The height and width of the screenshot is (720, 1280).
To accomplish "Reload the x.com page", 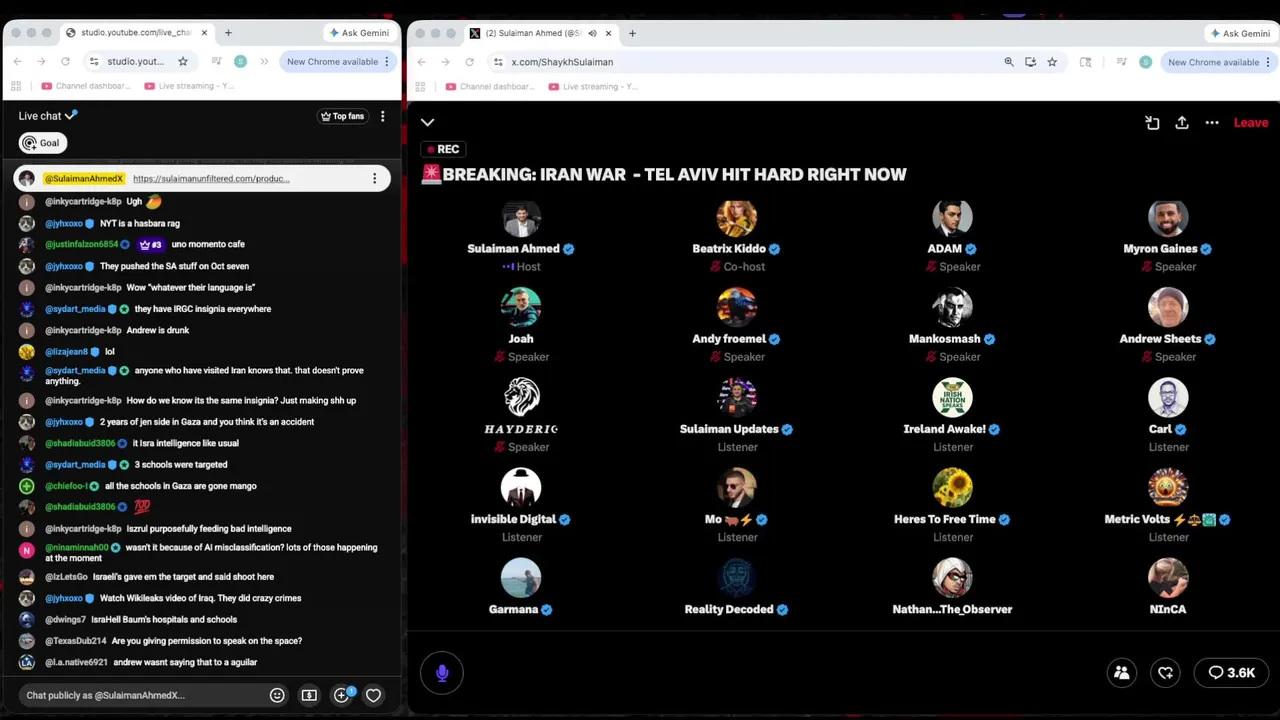I will [469, 62].
